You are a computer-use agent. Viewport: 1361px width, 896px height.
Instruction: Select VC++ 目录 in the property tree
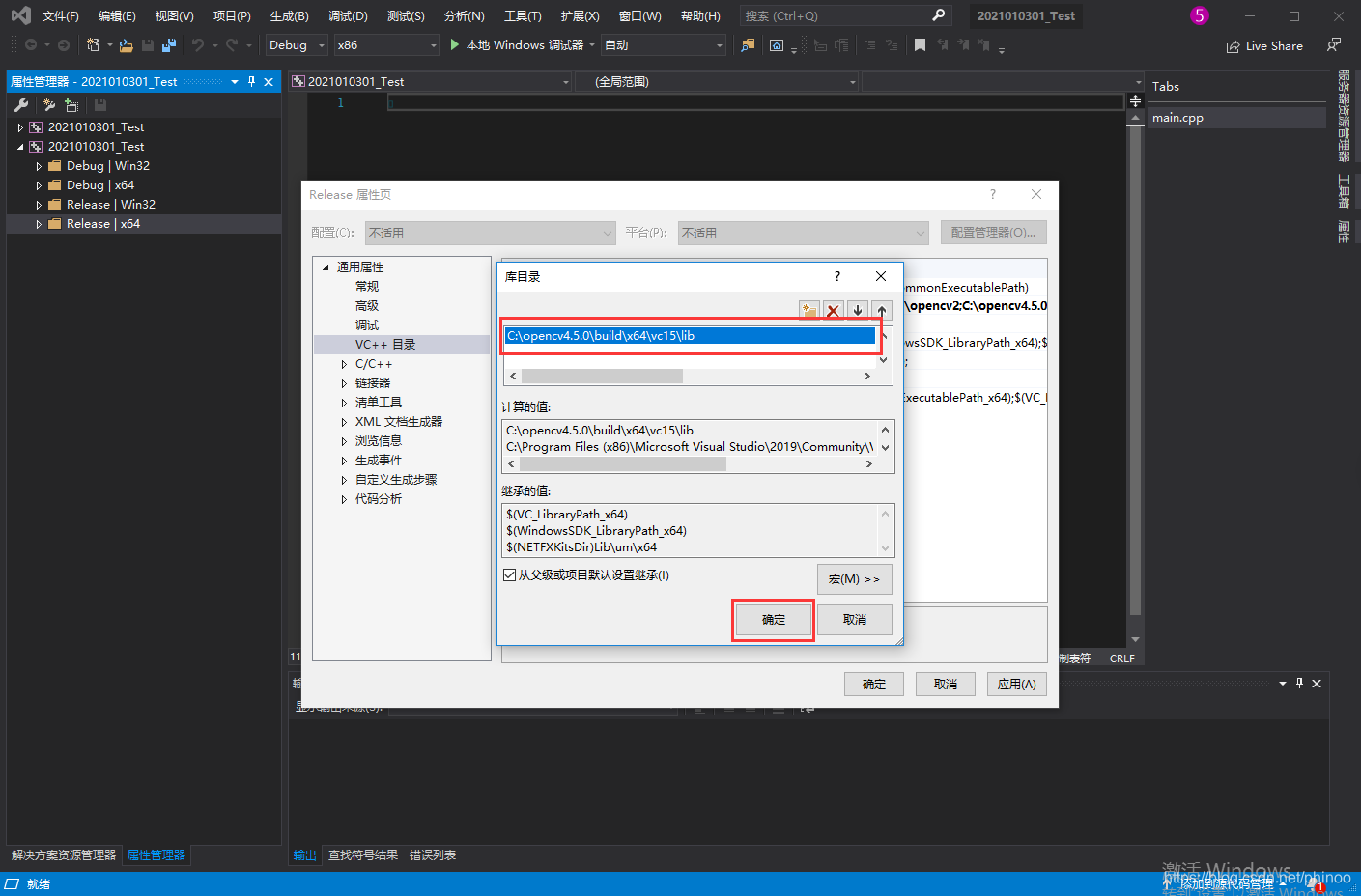(385, 345)
